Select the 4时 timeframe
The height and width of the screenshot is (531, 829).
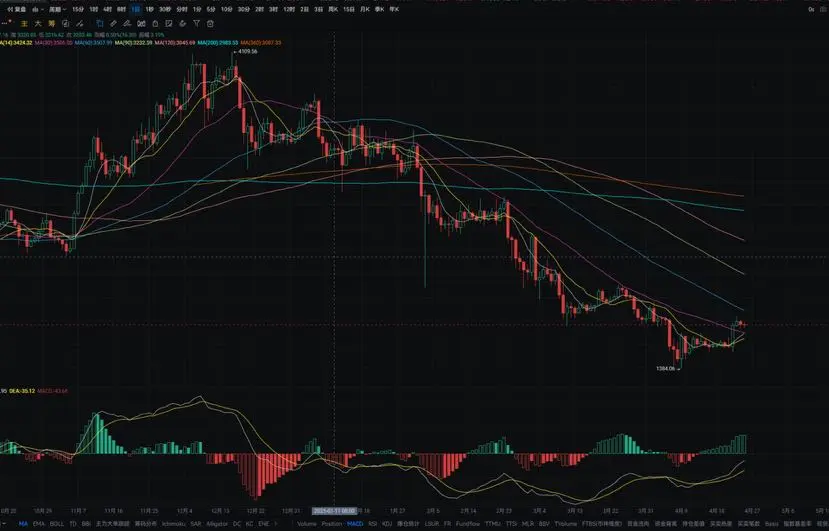[x=107, y=10]
